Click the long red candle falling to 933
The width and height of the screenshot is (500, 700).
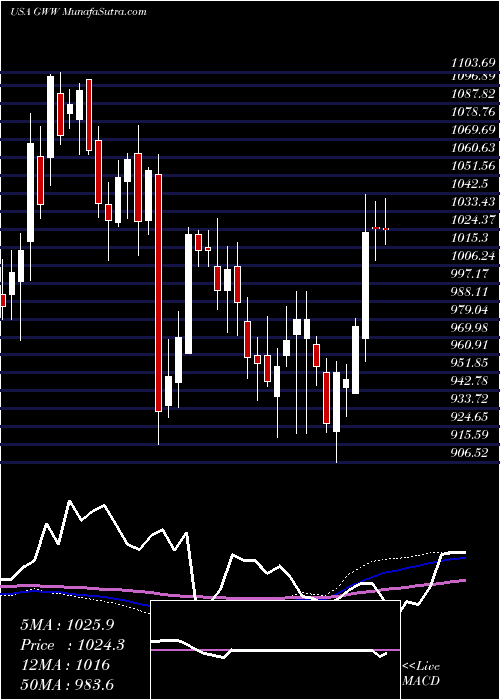coord(158,293)
